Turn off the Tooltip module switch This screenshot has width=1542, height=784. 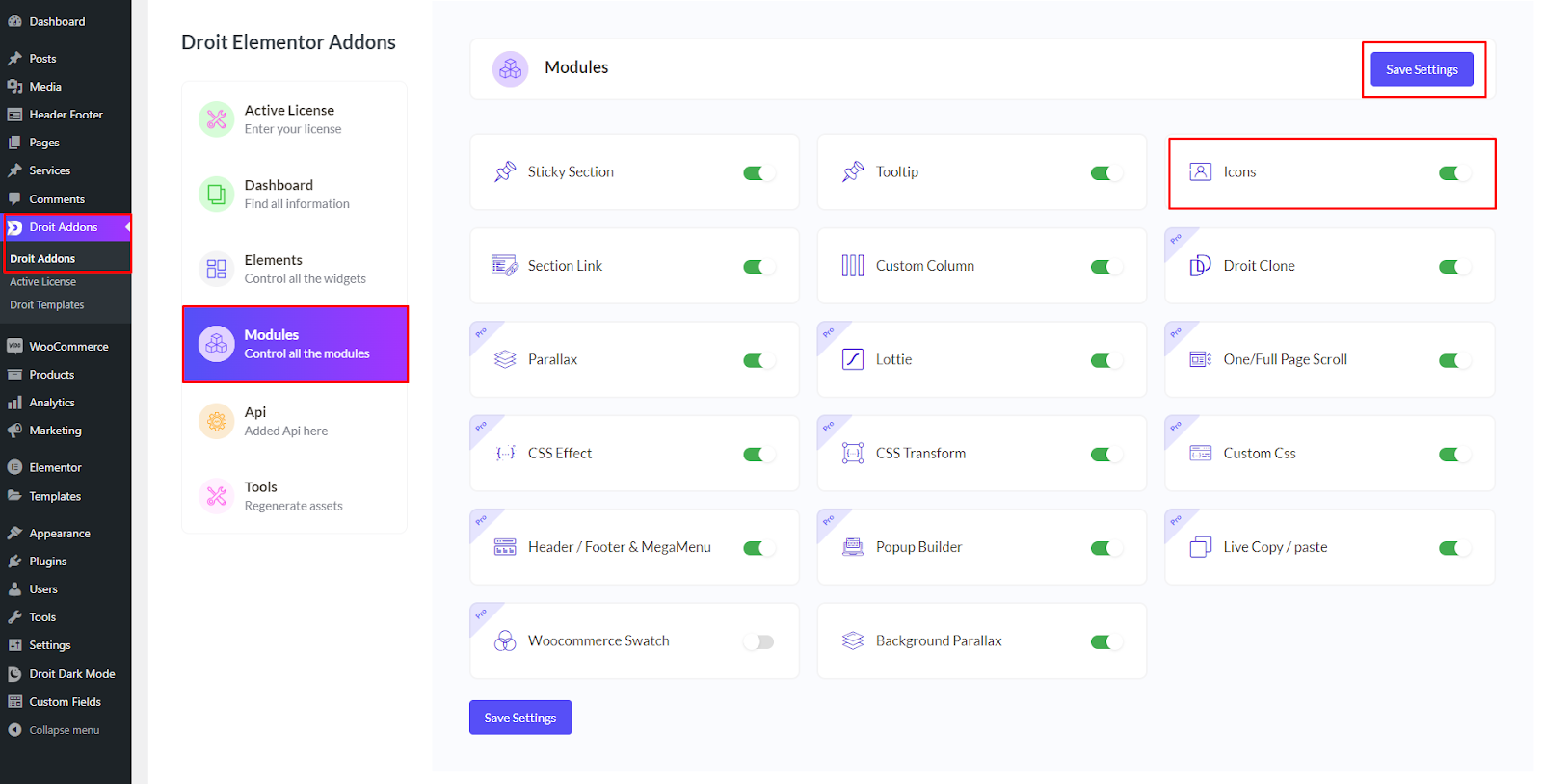1106,173
